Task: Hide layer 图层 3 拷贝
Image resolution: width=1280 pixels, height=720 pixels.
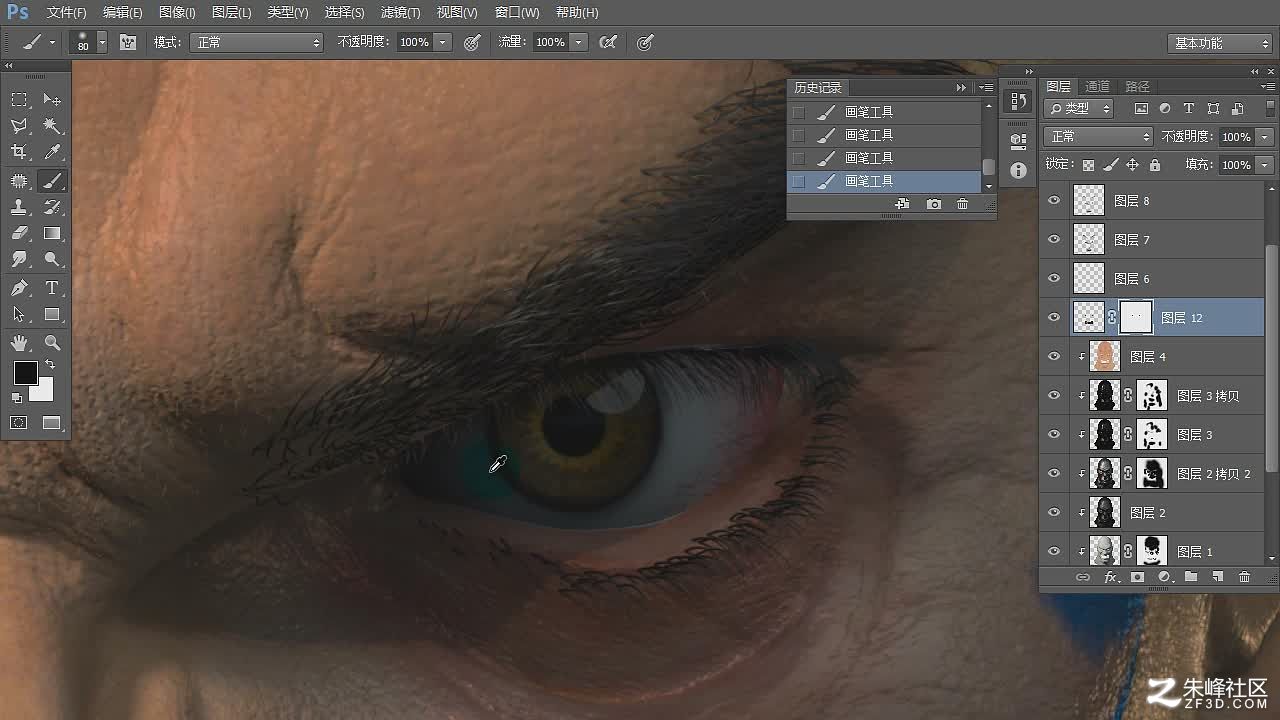Action: 1053,395
